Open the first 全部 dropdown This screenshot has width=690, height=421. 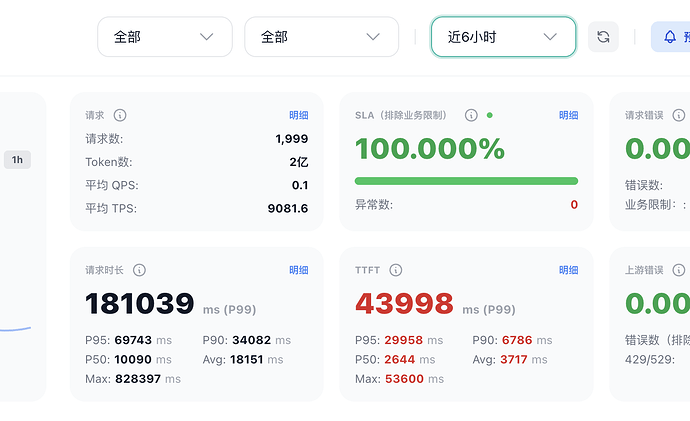165,37
